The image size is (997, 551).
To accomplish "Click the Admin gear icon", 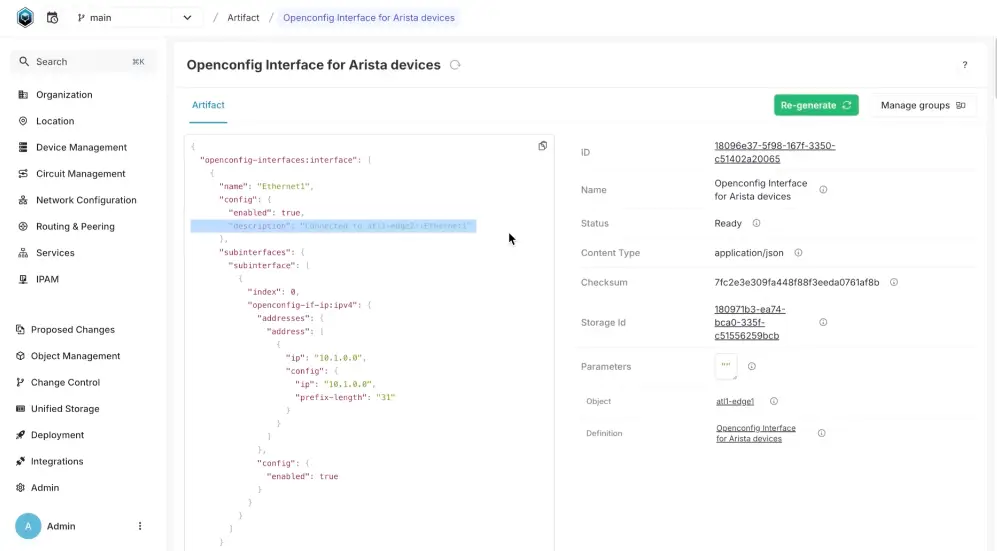I will [x=20, y=487].
